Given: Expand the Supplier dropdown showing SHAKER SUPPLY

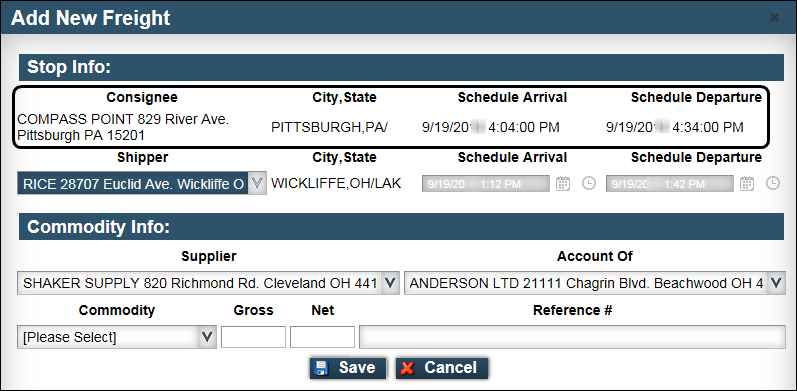Looking at the screenshot, I should [208, 283].
